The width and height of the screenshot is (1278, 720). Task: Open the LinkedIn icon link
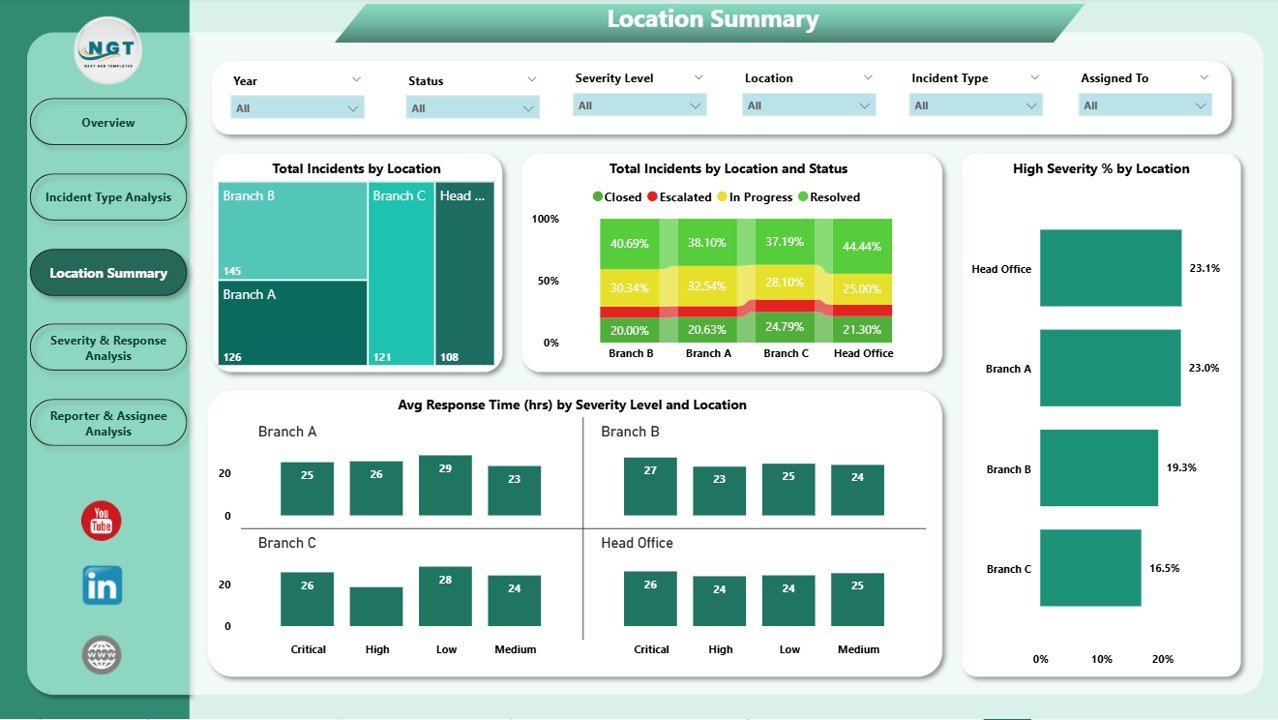[x=102, y=585]
